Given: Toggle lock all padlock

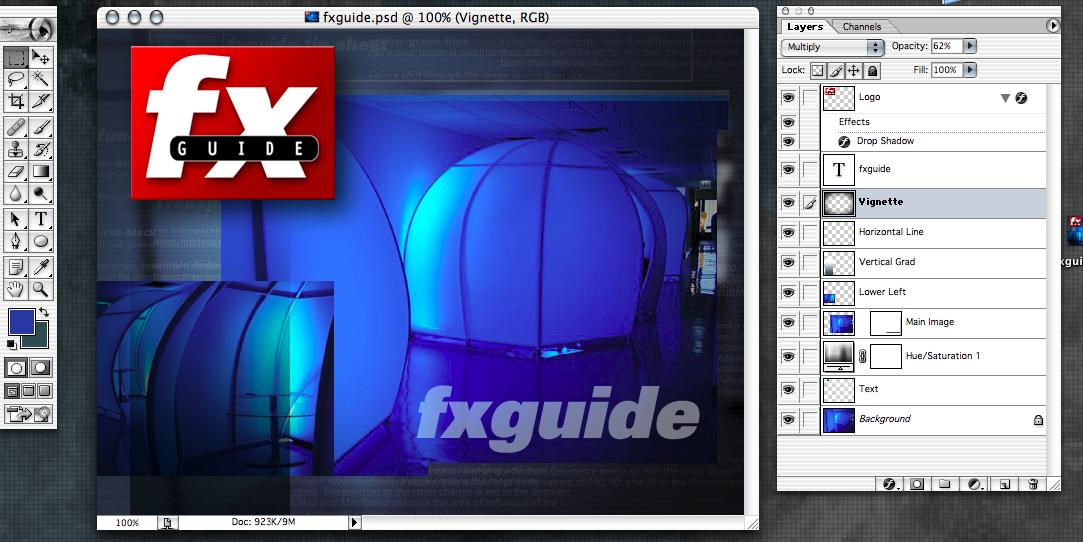Looking at the screenshot, I should 872,70.
